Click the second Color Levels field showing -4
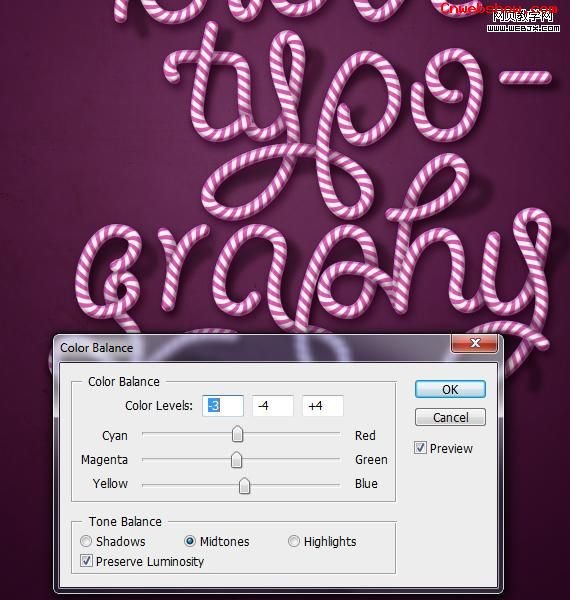 tap(273, 406)
